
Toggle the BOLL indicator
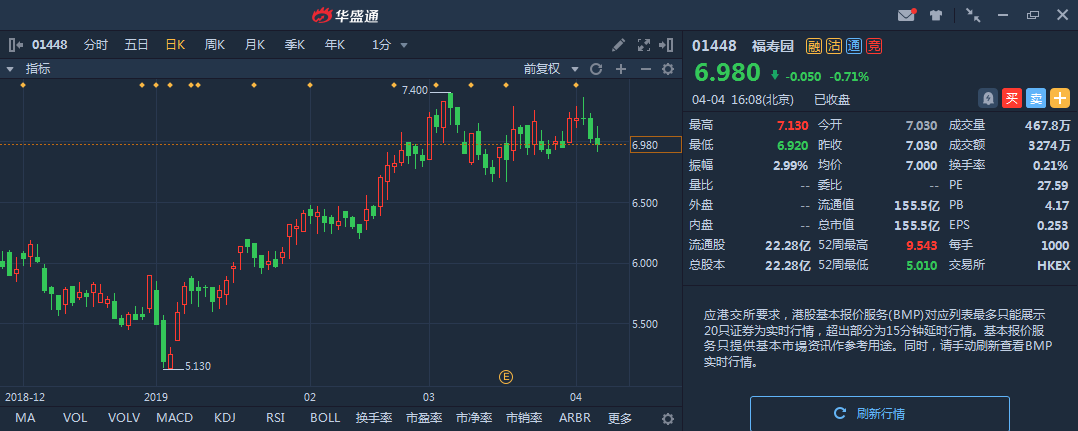(x=324, y=418)
